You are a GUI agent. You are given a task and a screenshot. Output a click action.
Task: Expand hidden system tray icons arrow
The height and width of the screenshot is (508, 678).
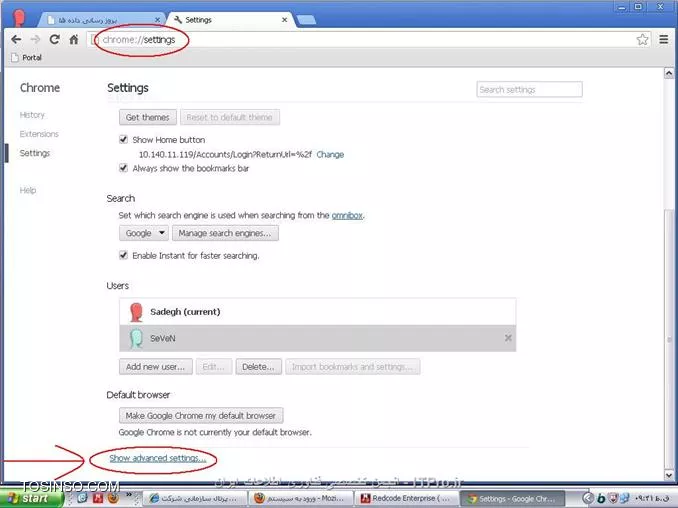(587, 498)
